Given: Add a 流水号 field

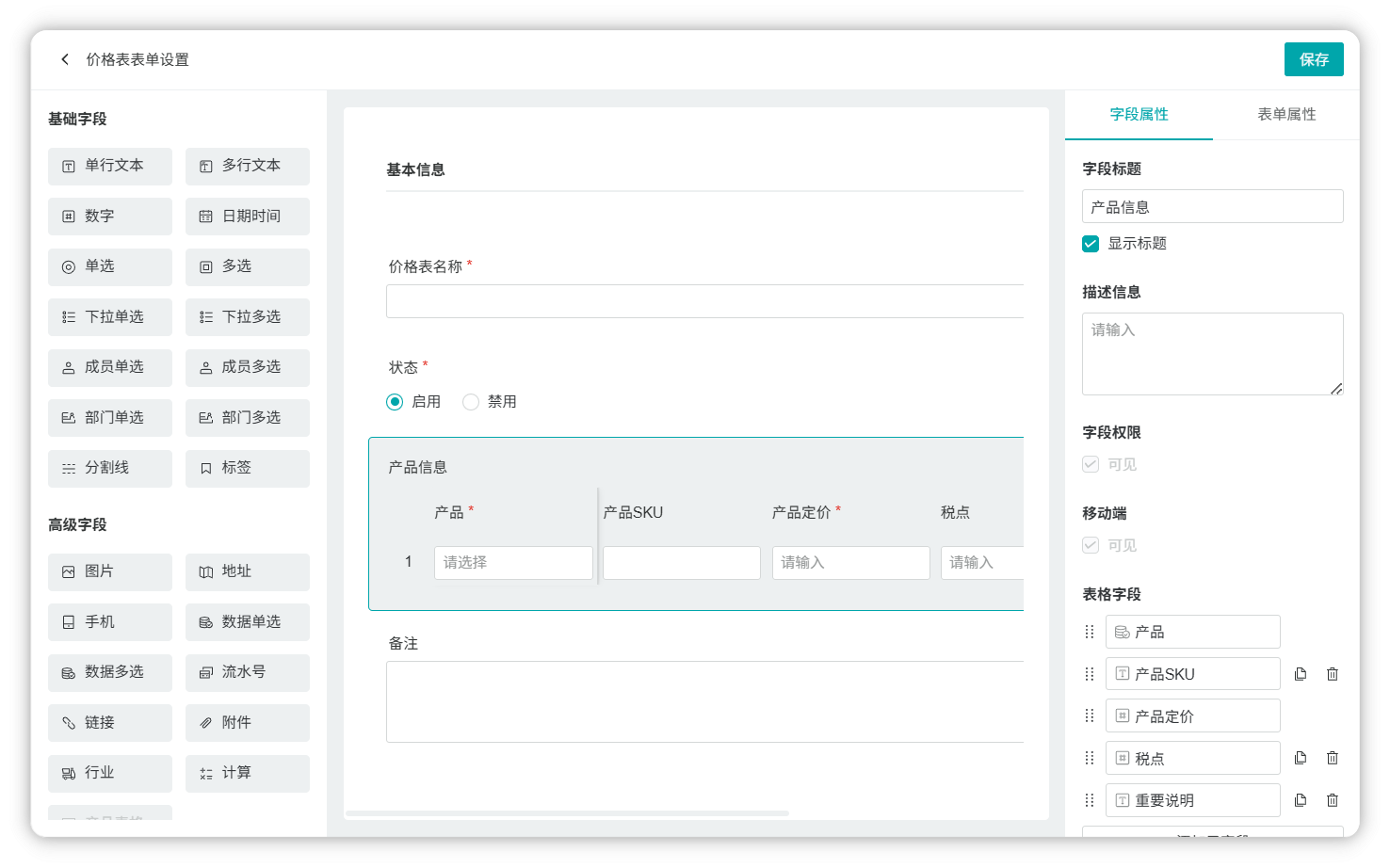Looking at the screenshot, I should click(248, 672).
